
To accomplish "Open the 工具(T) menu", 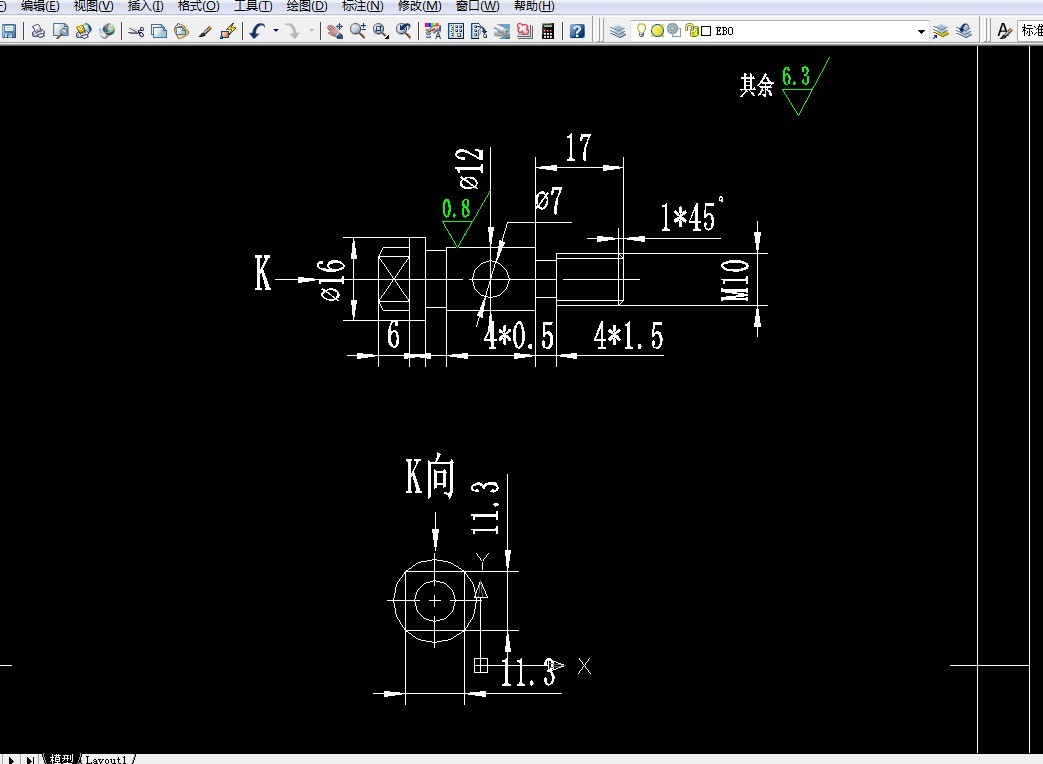I will click(253, 6).
